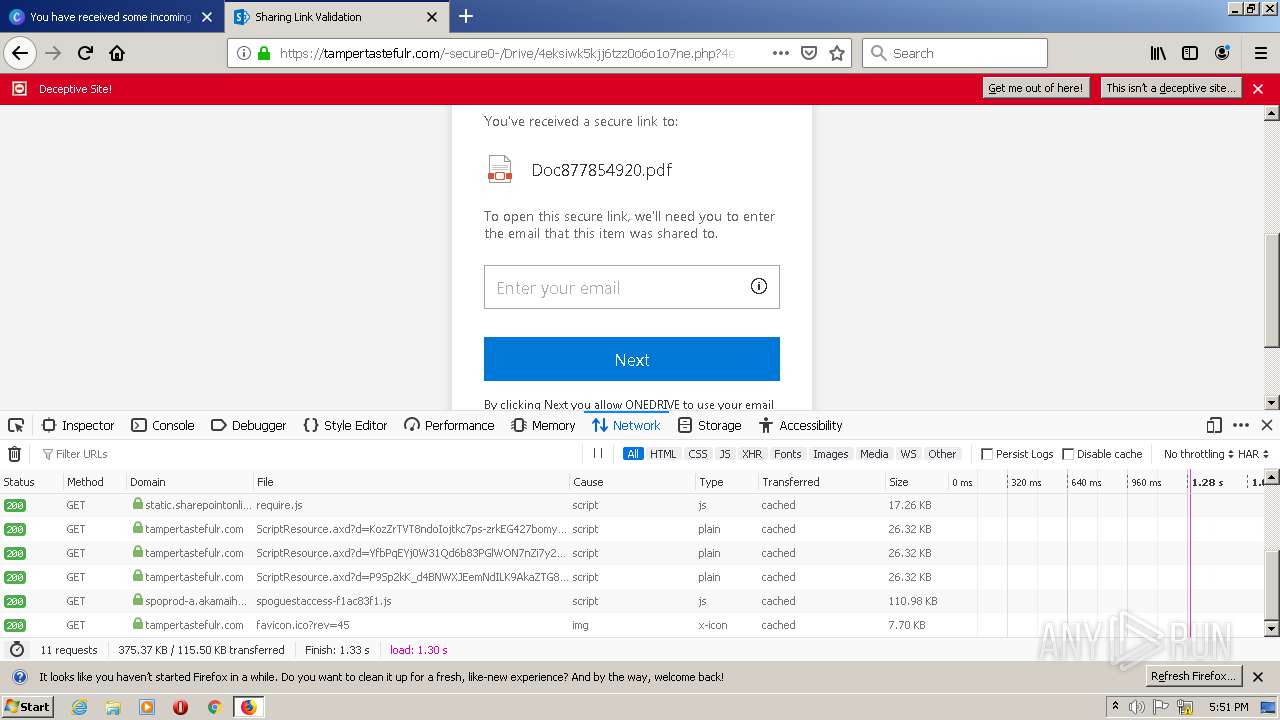The image size is (1280, 720).
Task: Sort by the Status column header
Action: 30,482
